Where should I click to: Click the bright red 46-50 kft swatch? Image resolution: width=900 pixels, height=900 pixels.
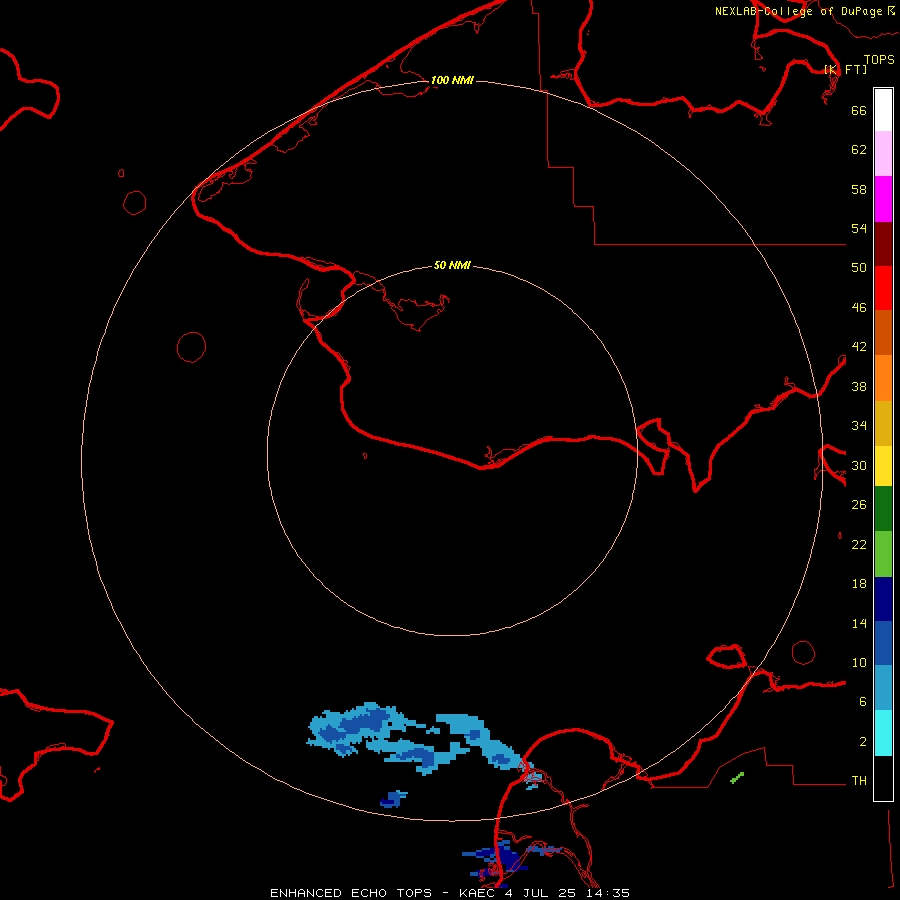pyautogui.click(x=883, y=288)
